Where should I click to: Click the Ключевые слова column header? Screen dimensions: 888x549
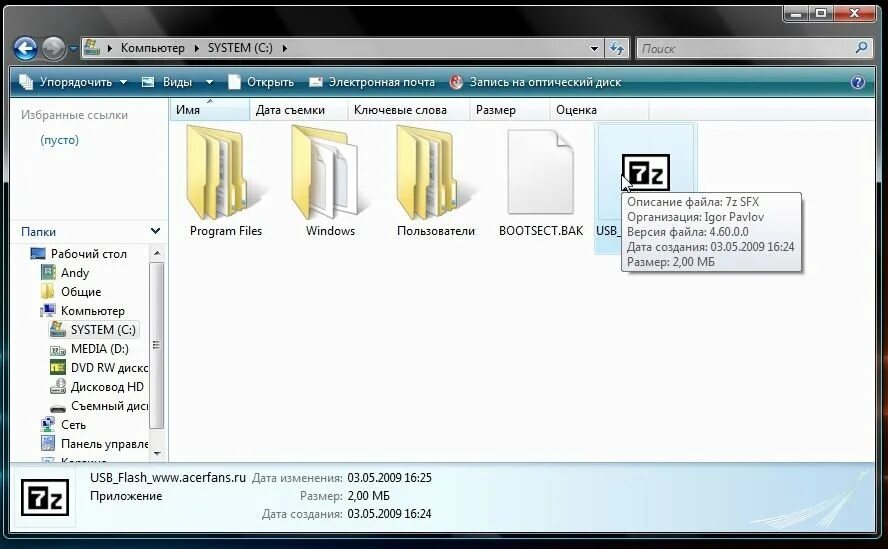409,110
